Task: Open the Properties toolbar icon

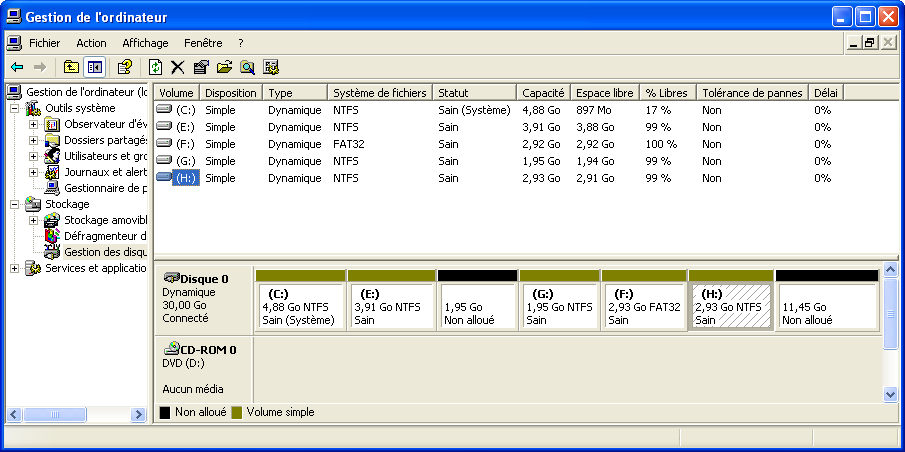Action: (x=201, y=68)
